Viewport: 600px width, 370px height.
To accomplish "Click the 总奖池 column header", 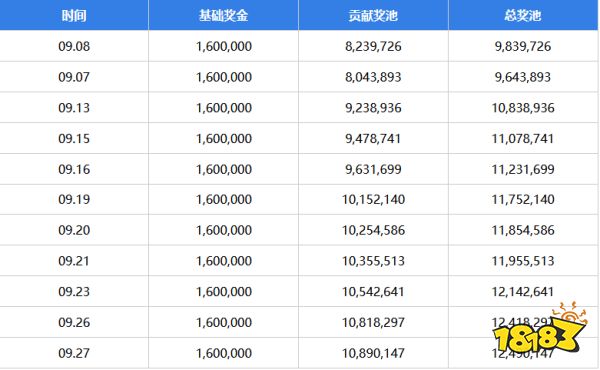I will tap(523, 16).
